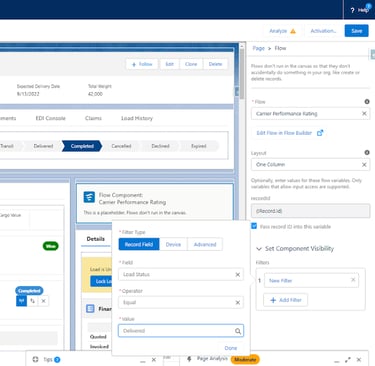
Task: Click the recordId input field
Action: pyautogui.click(x=310, y=211)
